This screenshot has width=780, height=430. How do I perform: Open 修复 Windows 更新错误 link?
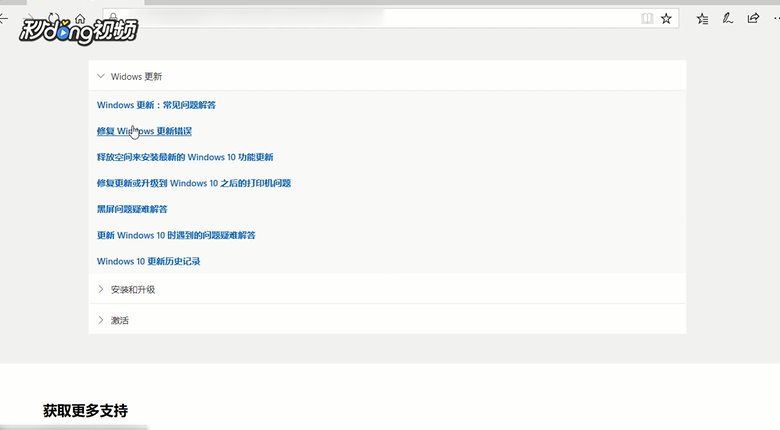click(x=144, y=131)
